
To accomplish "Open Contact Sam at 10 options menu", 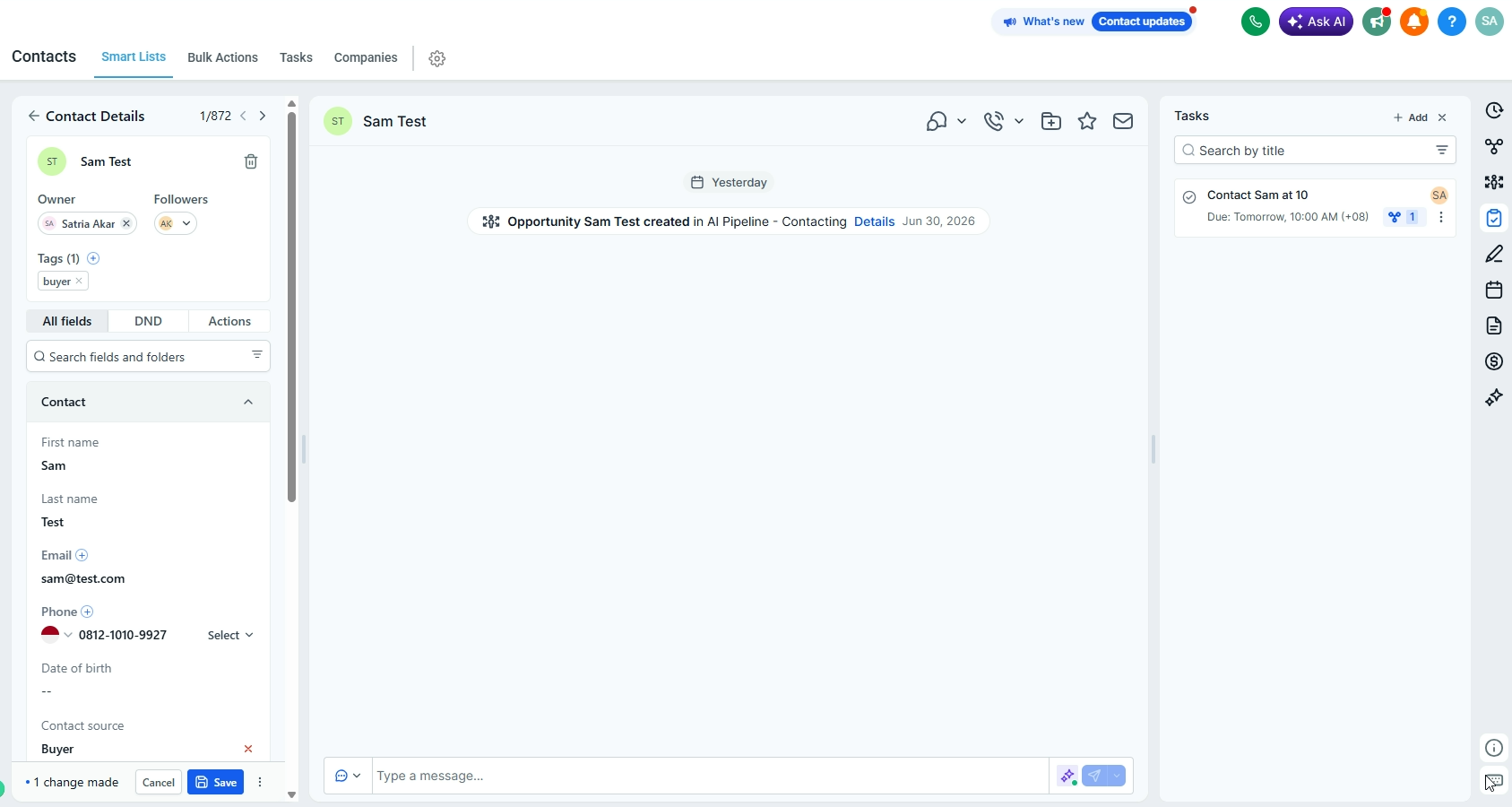I will (x=1441, y=217).
